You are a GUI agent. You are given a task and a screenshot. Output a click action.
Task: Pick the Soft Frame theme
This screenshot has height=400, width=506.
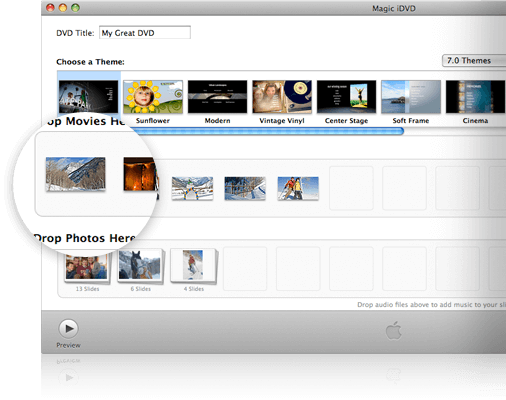[x=411, y=97]
